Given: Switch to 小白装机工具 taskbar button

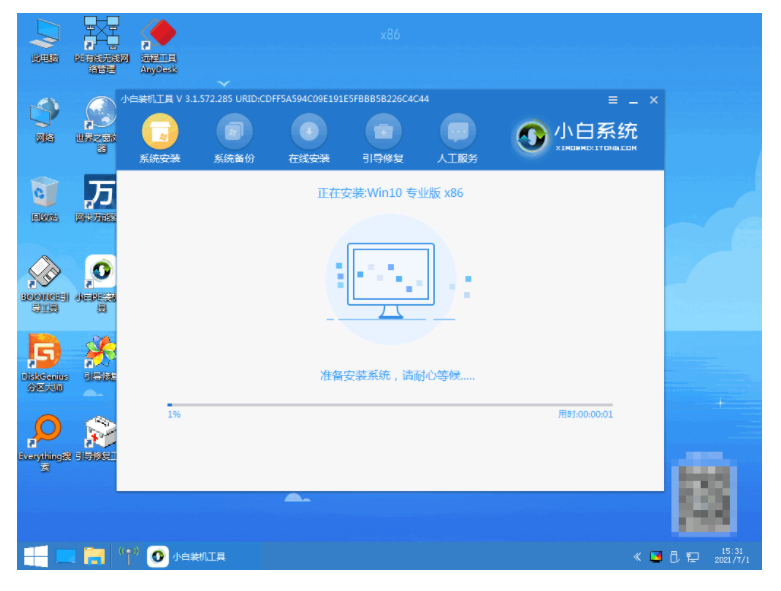Looking at the screenshot, I should (x=203, y=556).
